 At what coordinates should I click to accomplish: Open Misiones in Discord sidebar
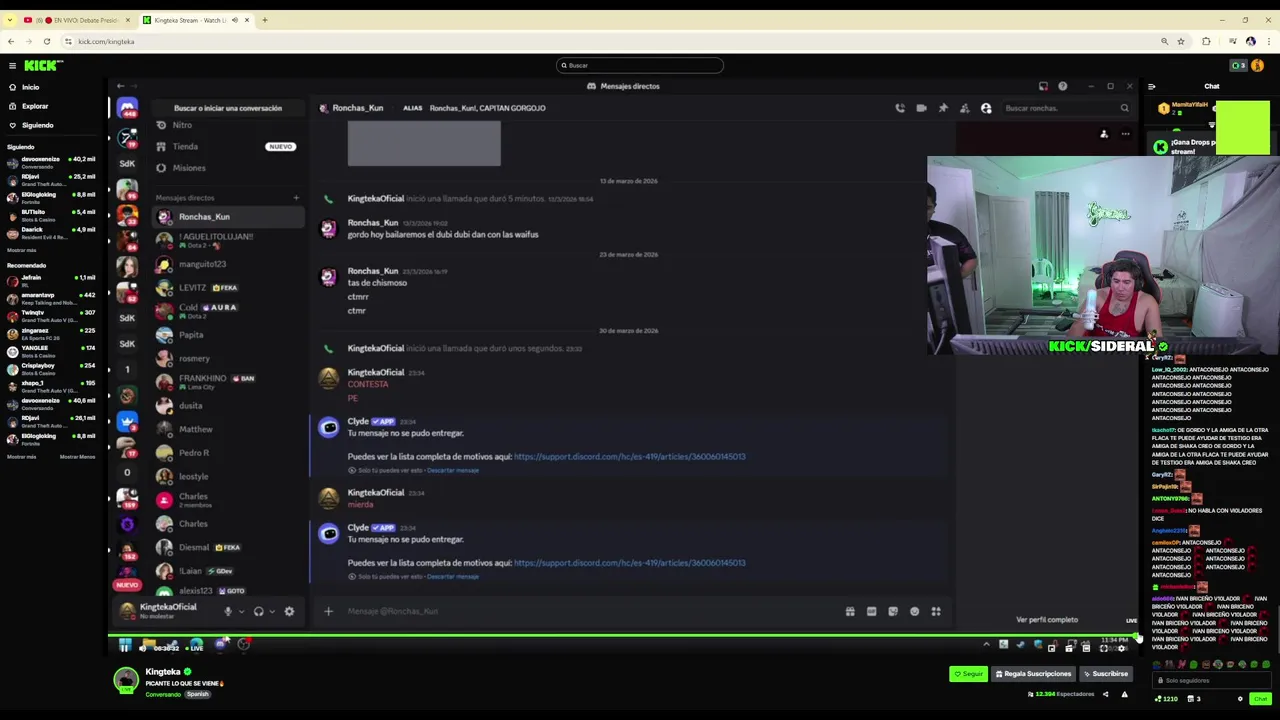pyautogui.click(x=189, y=168)
